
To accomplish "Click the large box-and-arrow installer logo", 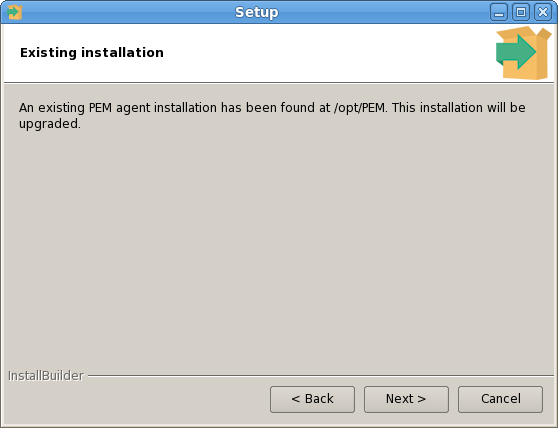I will pos(523,53).
